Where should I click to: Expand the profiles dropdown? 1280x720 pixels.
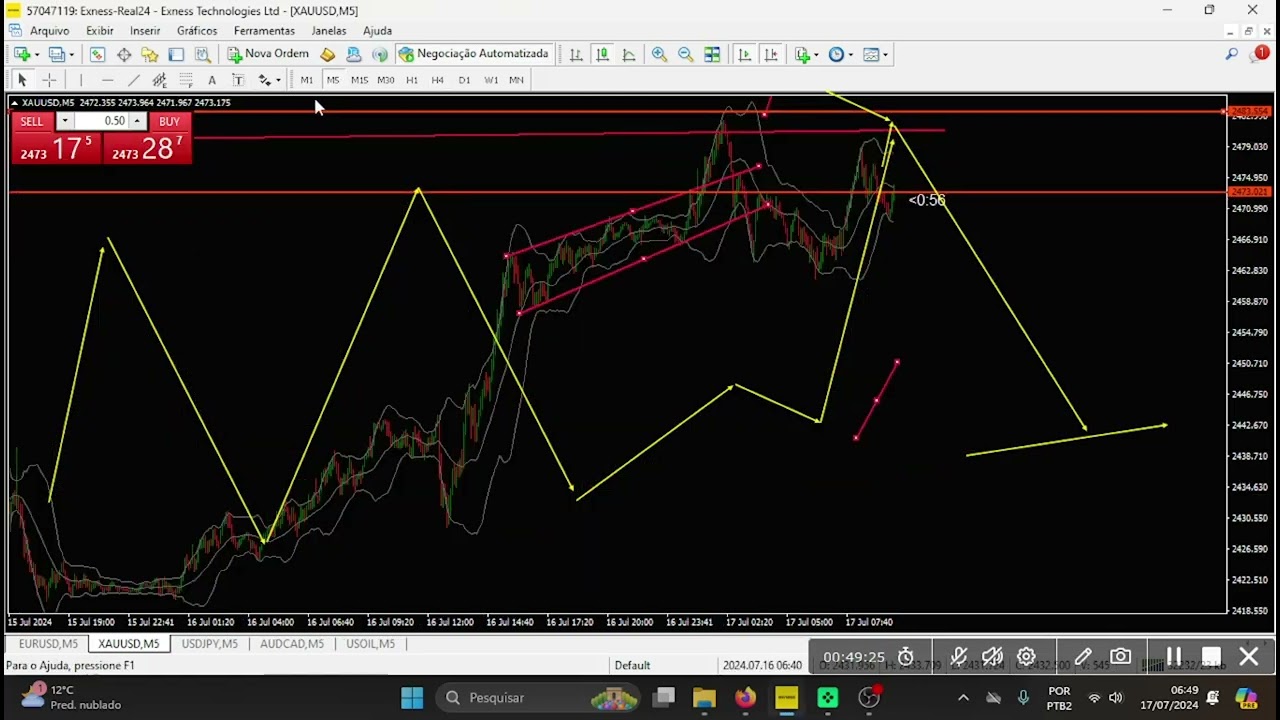pyautogui.click(x=71, y=55)
